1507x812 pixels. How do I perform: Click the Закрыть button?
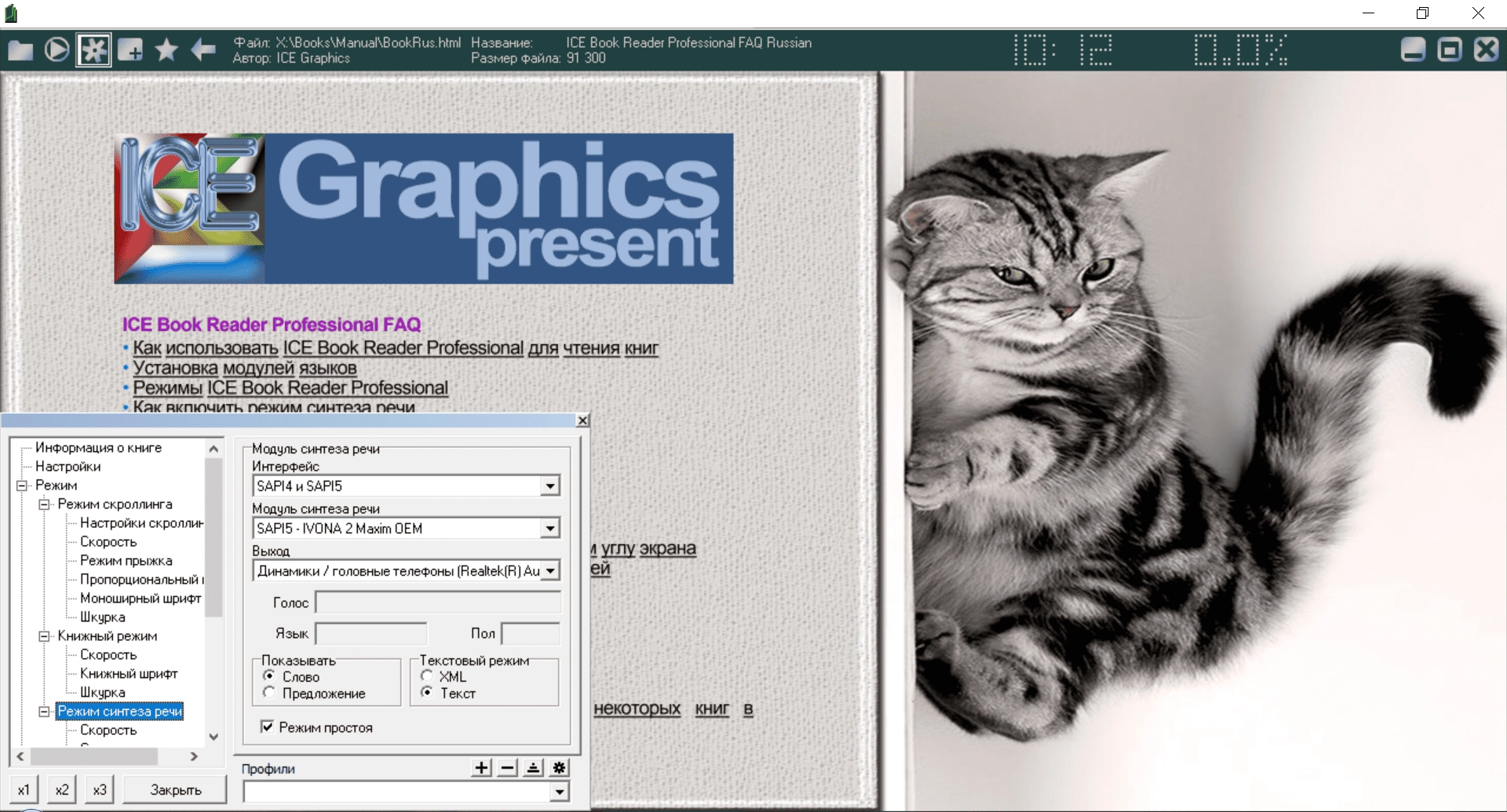[x=175, y=790]
